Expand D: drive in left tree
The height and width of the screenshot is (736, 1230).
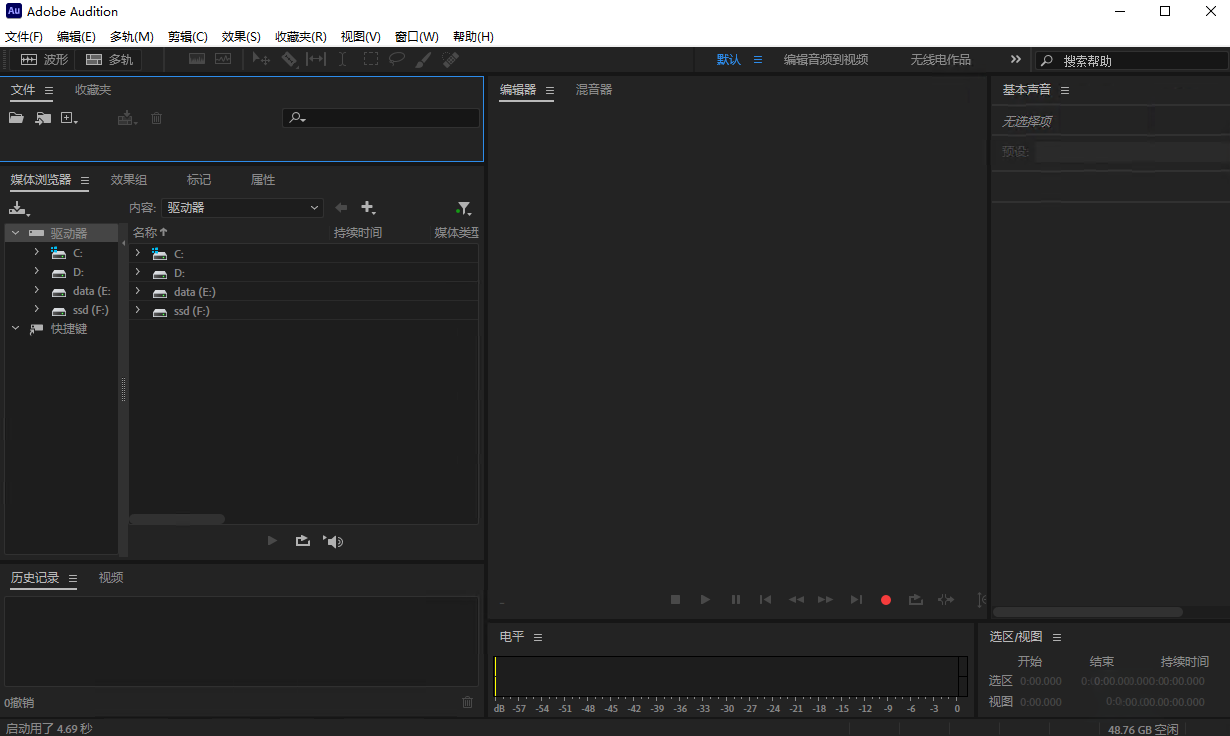pyautogui.click(x=37, y=271)
